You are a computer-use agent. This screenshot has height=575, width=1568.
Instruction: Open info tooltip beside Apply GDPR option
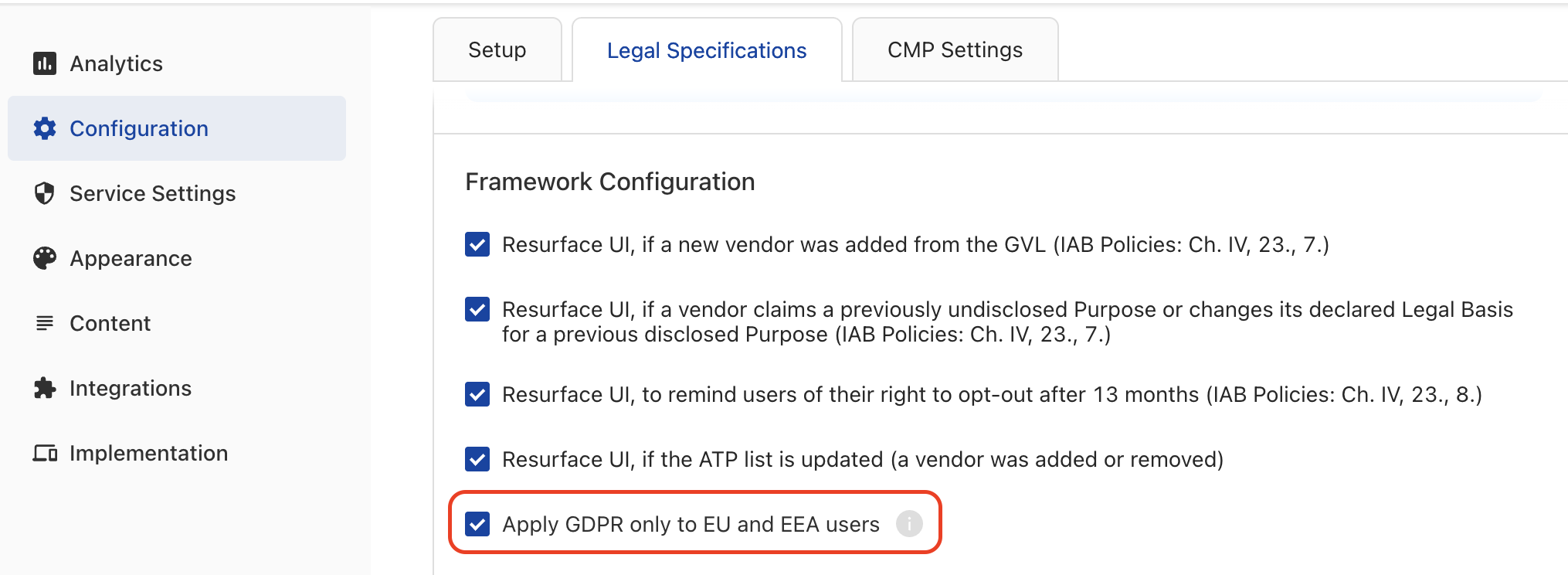click(x=909, y=524)
